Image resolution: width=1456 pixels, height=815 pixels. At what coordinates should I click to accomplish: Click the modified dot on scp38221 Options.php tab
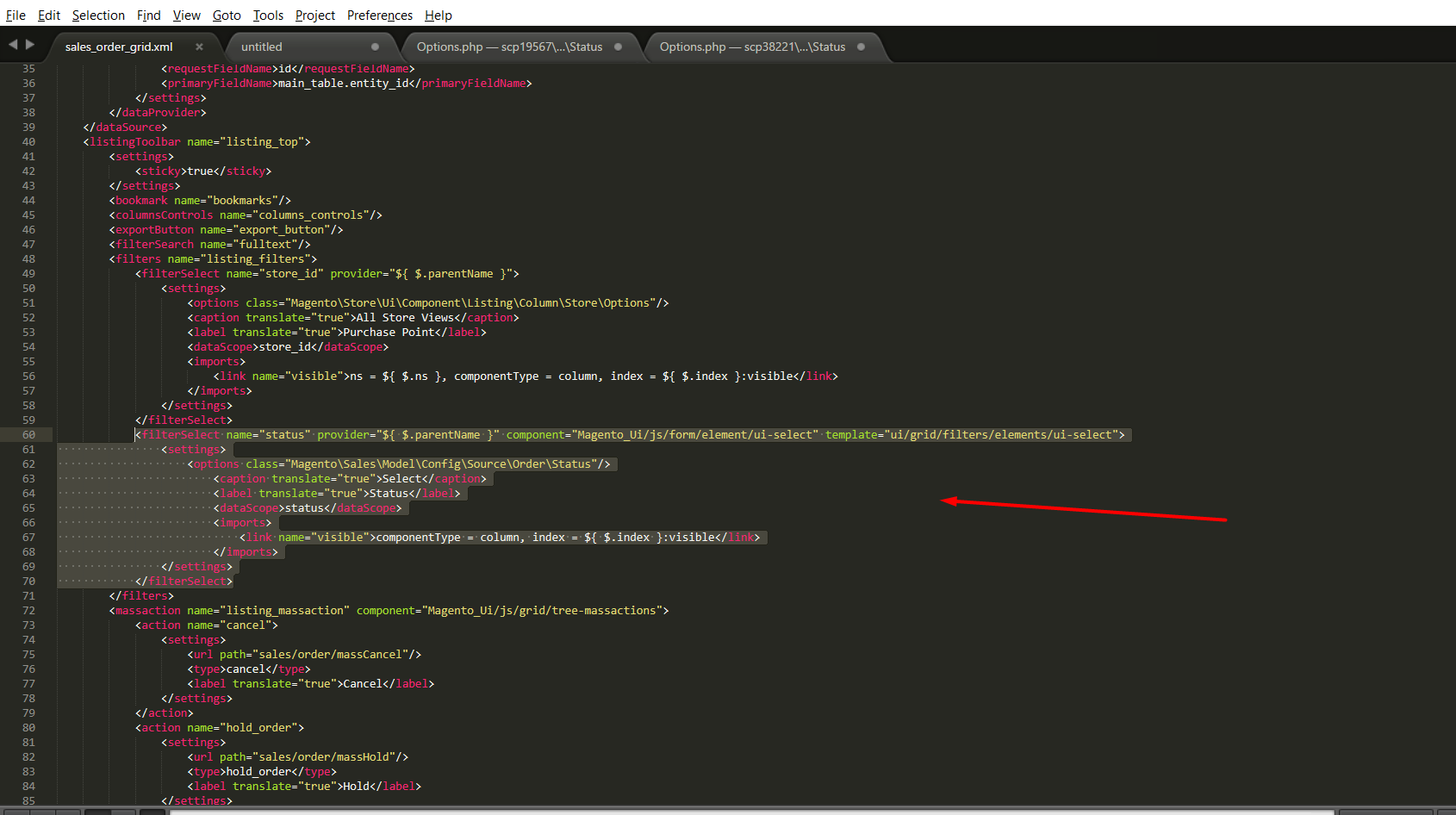coord(861,47)
